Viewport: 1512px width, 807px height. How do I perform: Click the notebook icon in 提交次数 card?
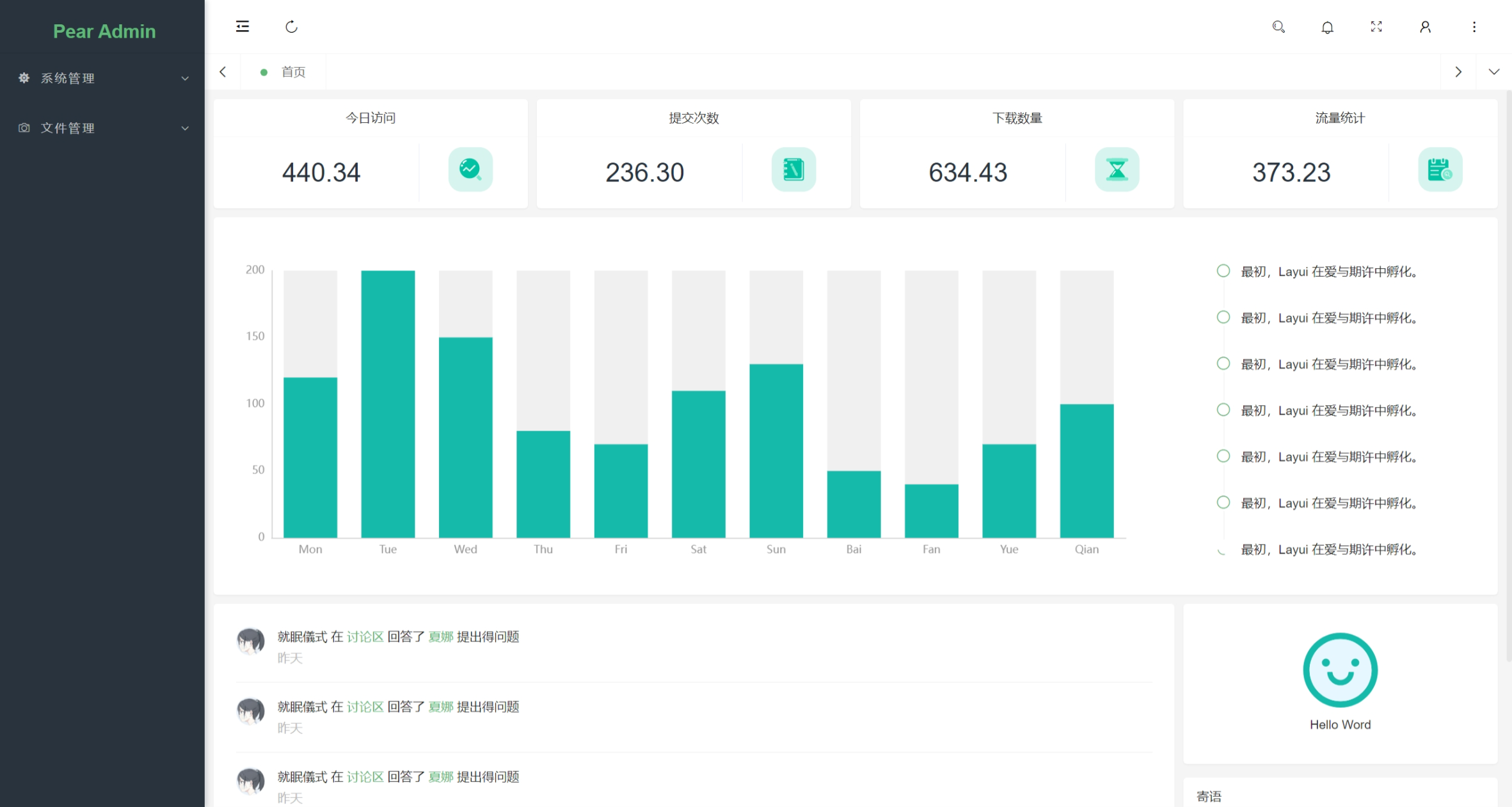pyautogui.click(x=793, y=170)
